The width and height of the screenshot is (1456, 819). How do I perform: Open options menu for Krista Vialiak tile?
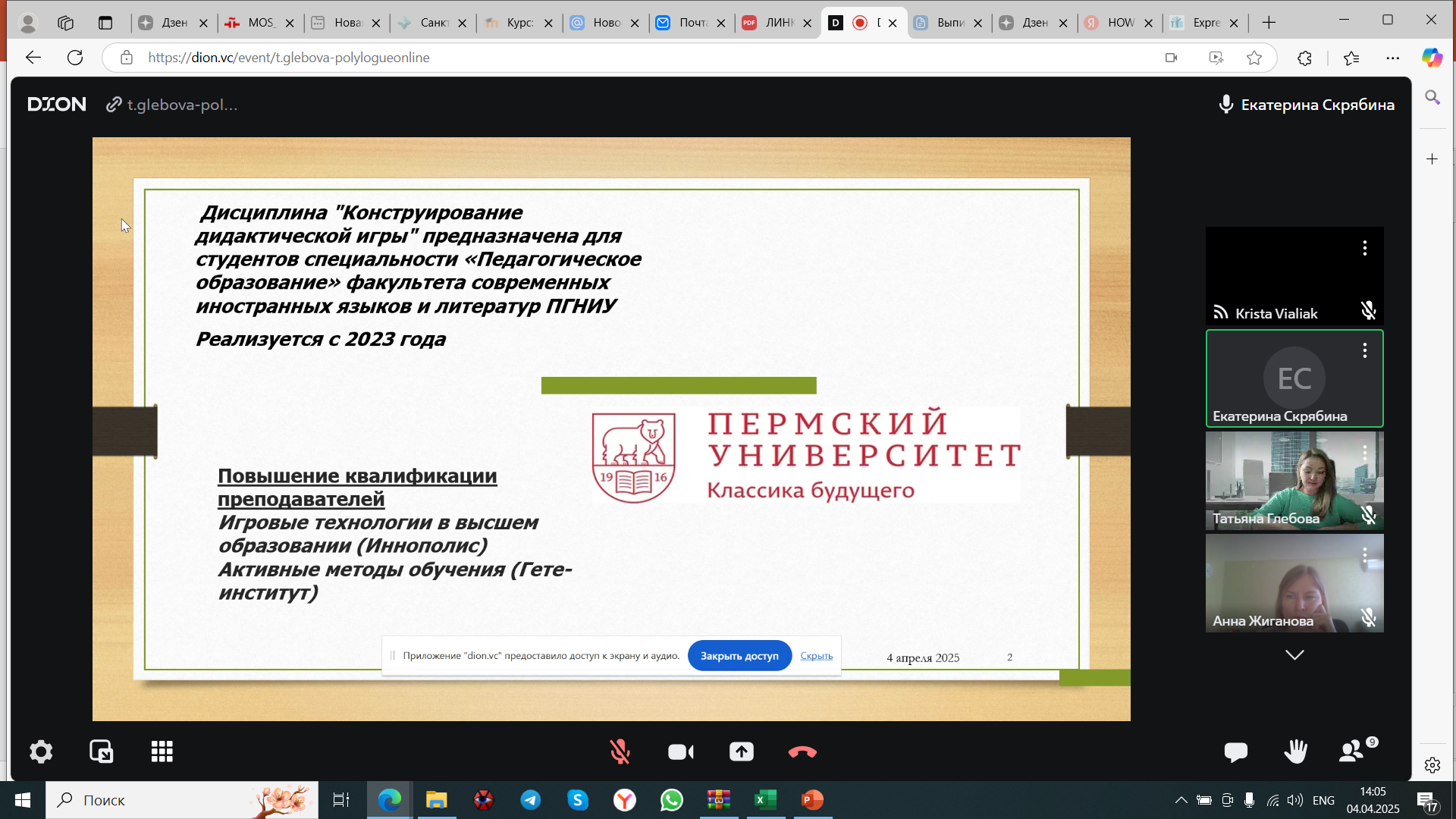1364,248
